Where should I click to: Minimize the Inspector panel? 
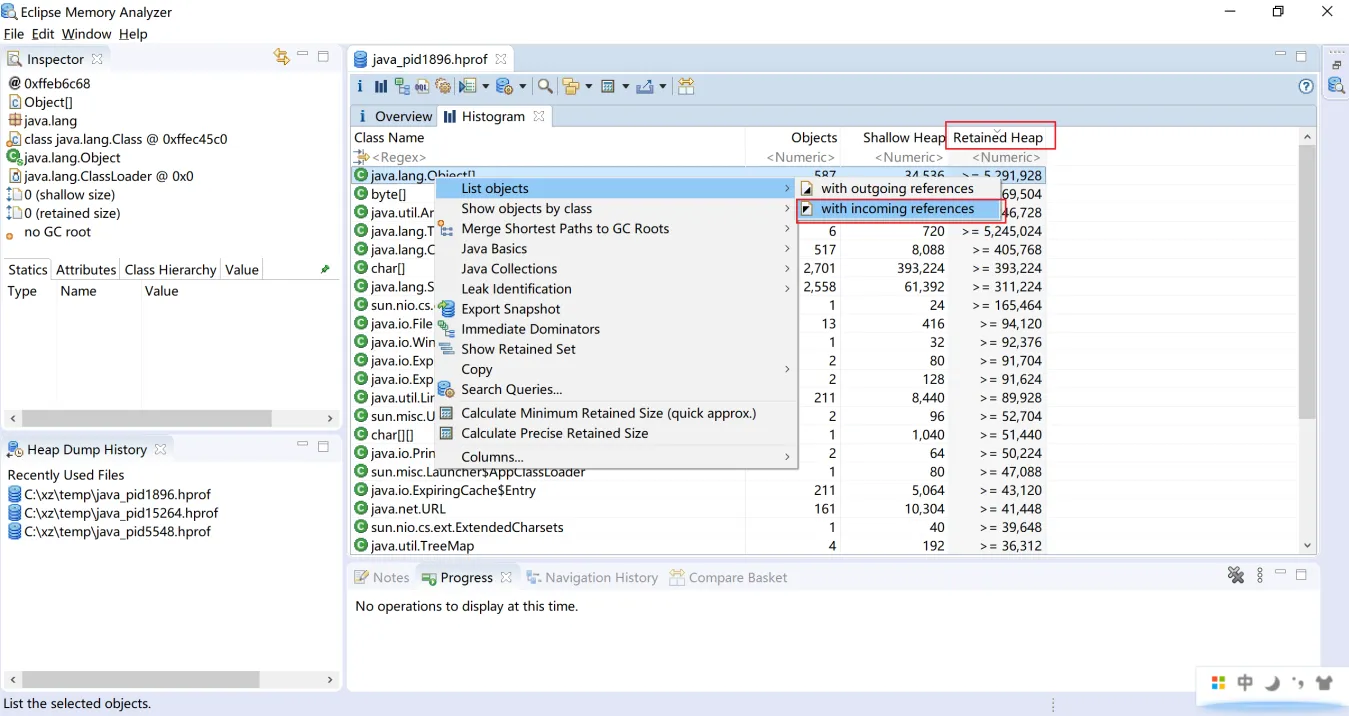coord(303,56)
